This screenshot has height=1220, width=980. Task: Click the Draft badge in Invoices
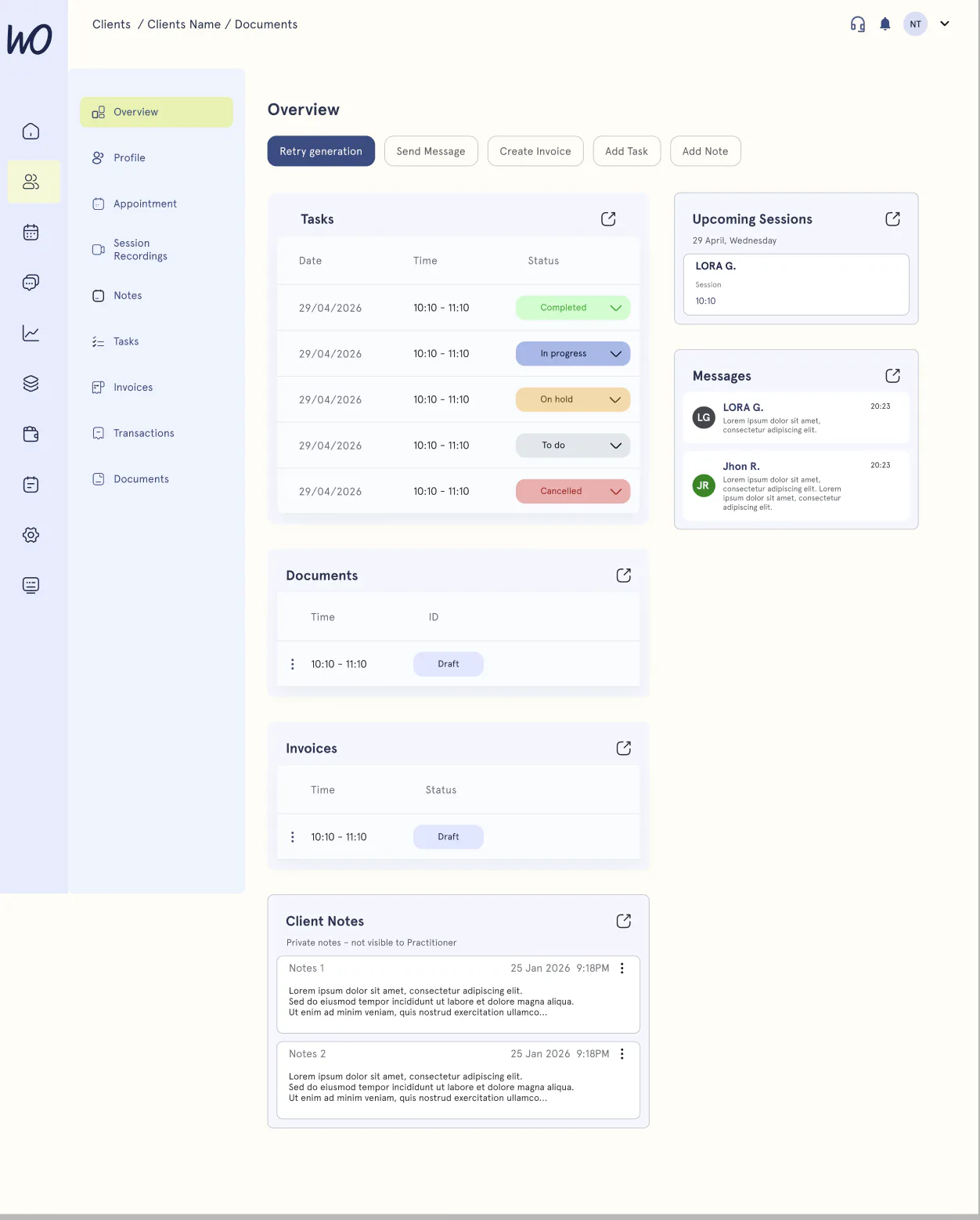click(449, 837)
